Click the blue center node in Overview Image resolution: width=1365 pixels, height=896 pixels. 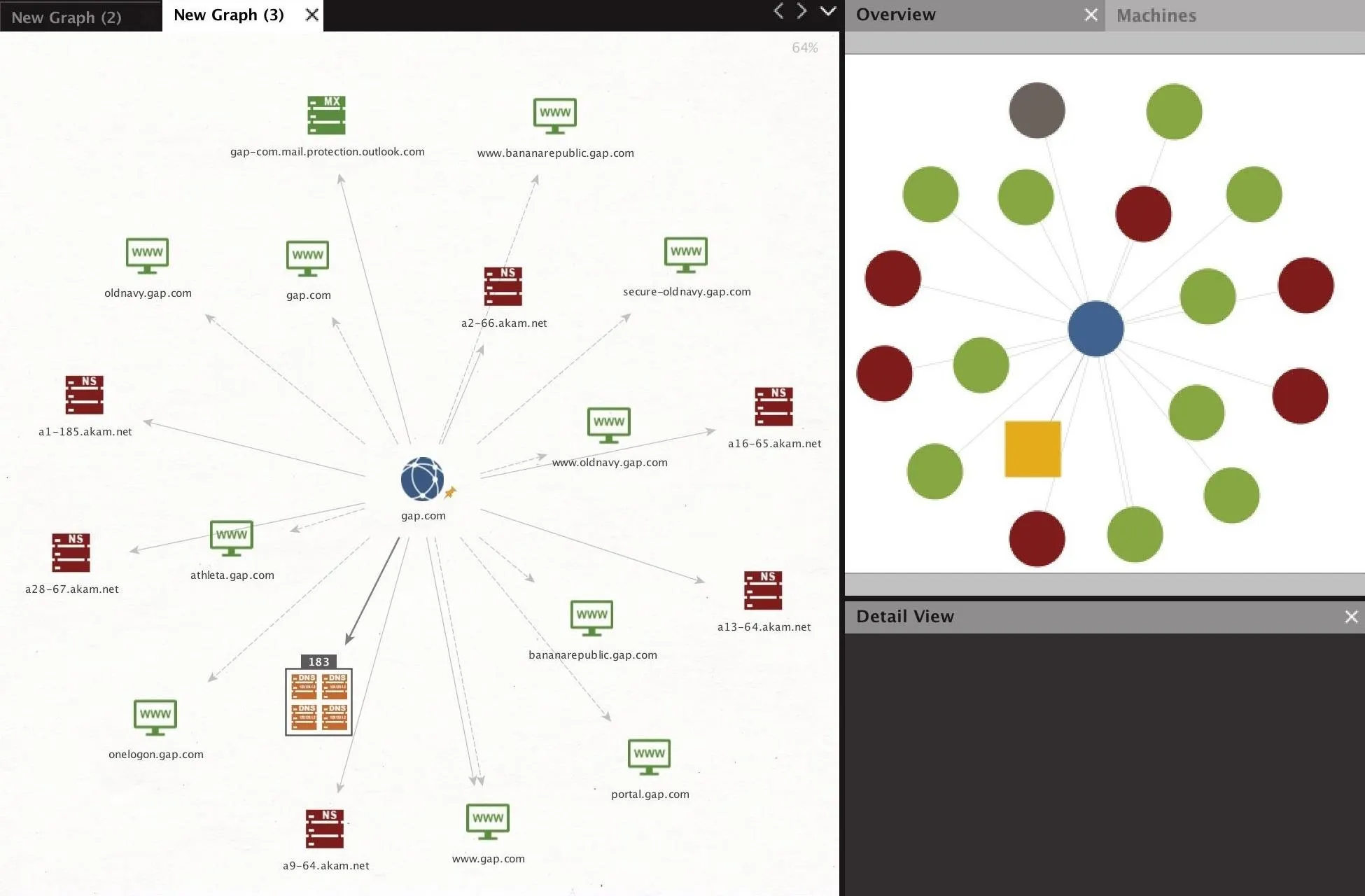click(x=1095, y=329)
